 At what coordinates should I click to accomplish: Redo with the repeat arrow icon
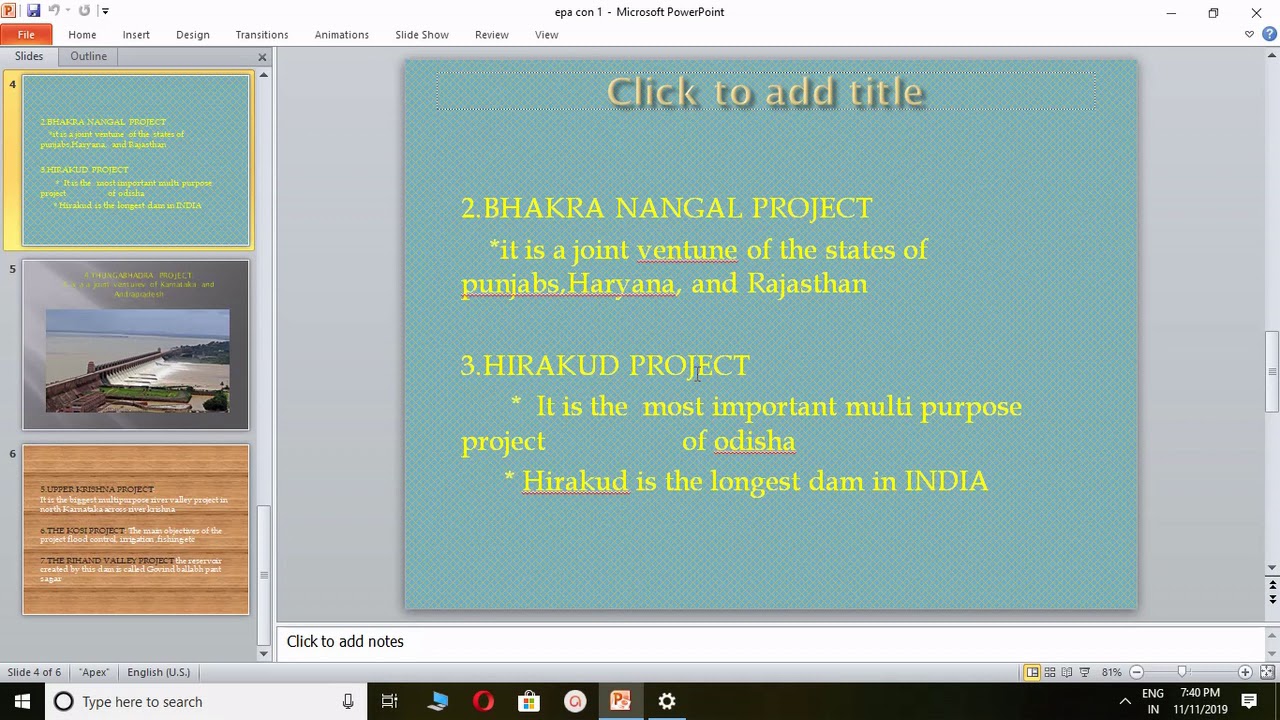click(x=84, y=11)
